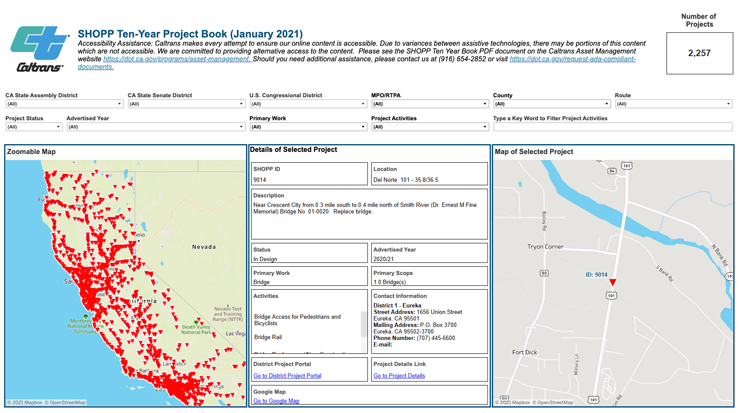Click the Advertised Year value 2020/21
Image resolution: width=740 pixels, height=413 pixels.
pyautogui.click(x=383, y=259)
